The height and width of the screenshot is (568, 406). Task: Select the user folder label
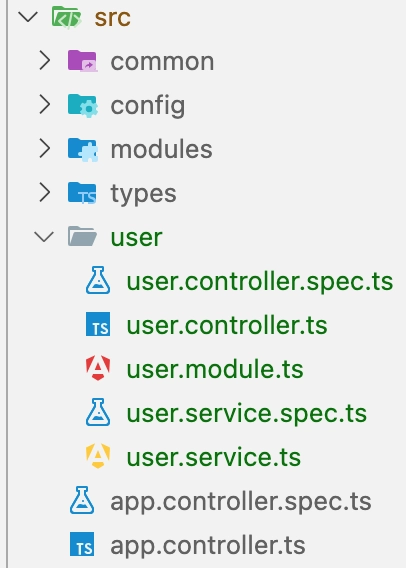coord(136,238)
